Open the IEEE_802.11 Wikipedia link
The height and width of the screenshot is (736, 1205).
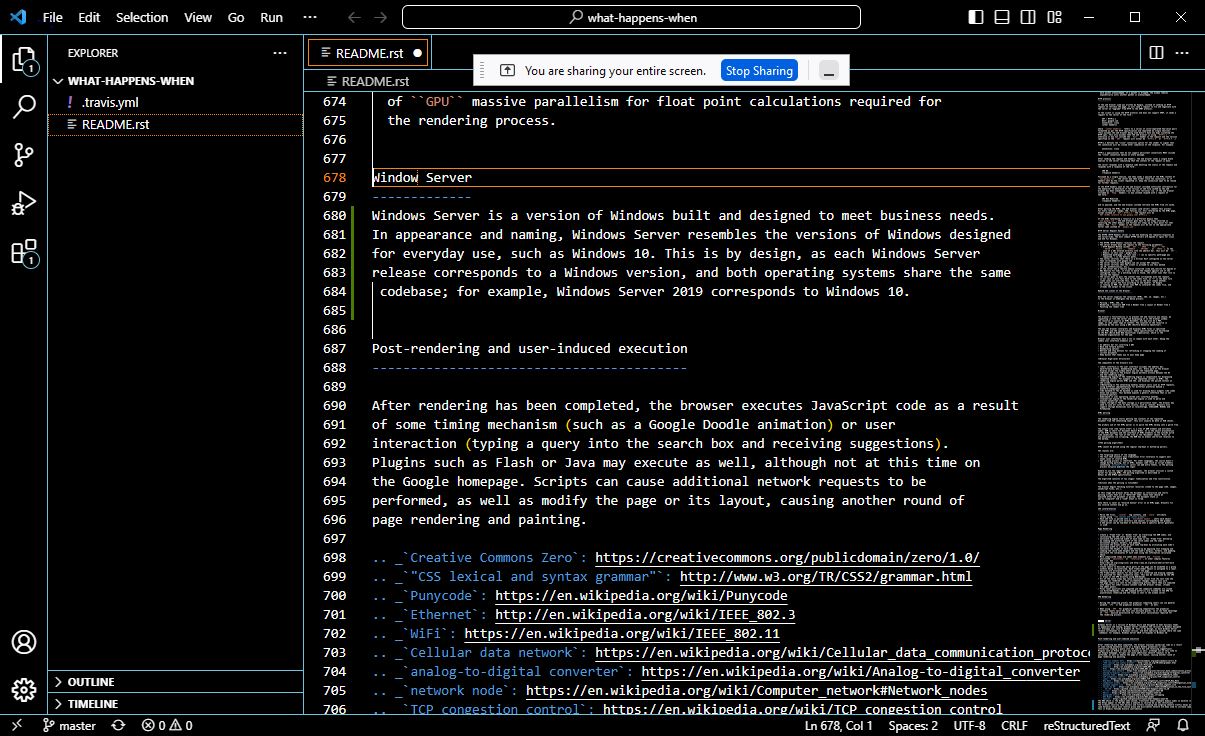point(622,634)
